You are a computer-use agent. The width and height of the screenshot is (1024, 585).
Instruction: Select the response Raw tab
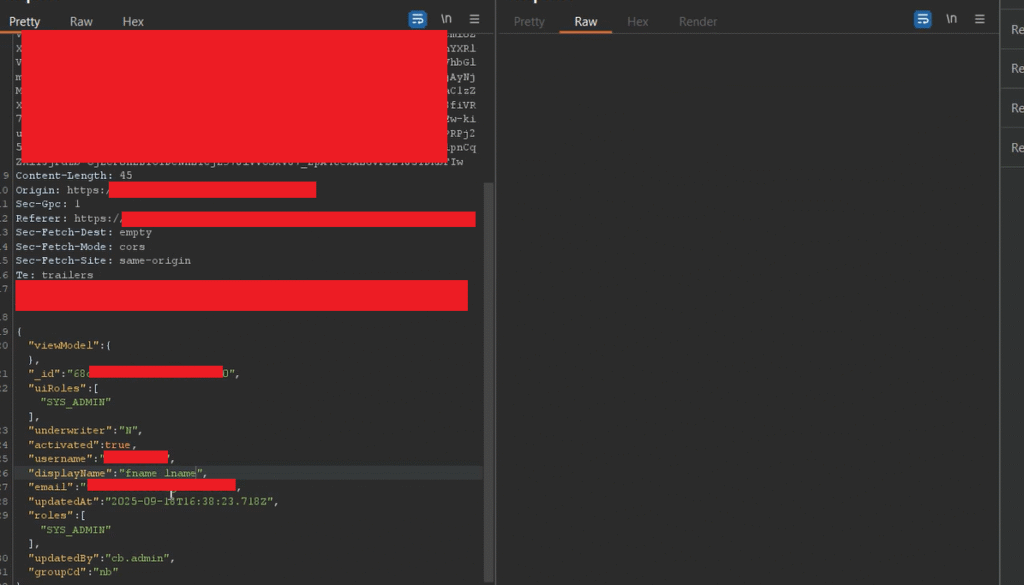[x=586, y=21]
